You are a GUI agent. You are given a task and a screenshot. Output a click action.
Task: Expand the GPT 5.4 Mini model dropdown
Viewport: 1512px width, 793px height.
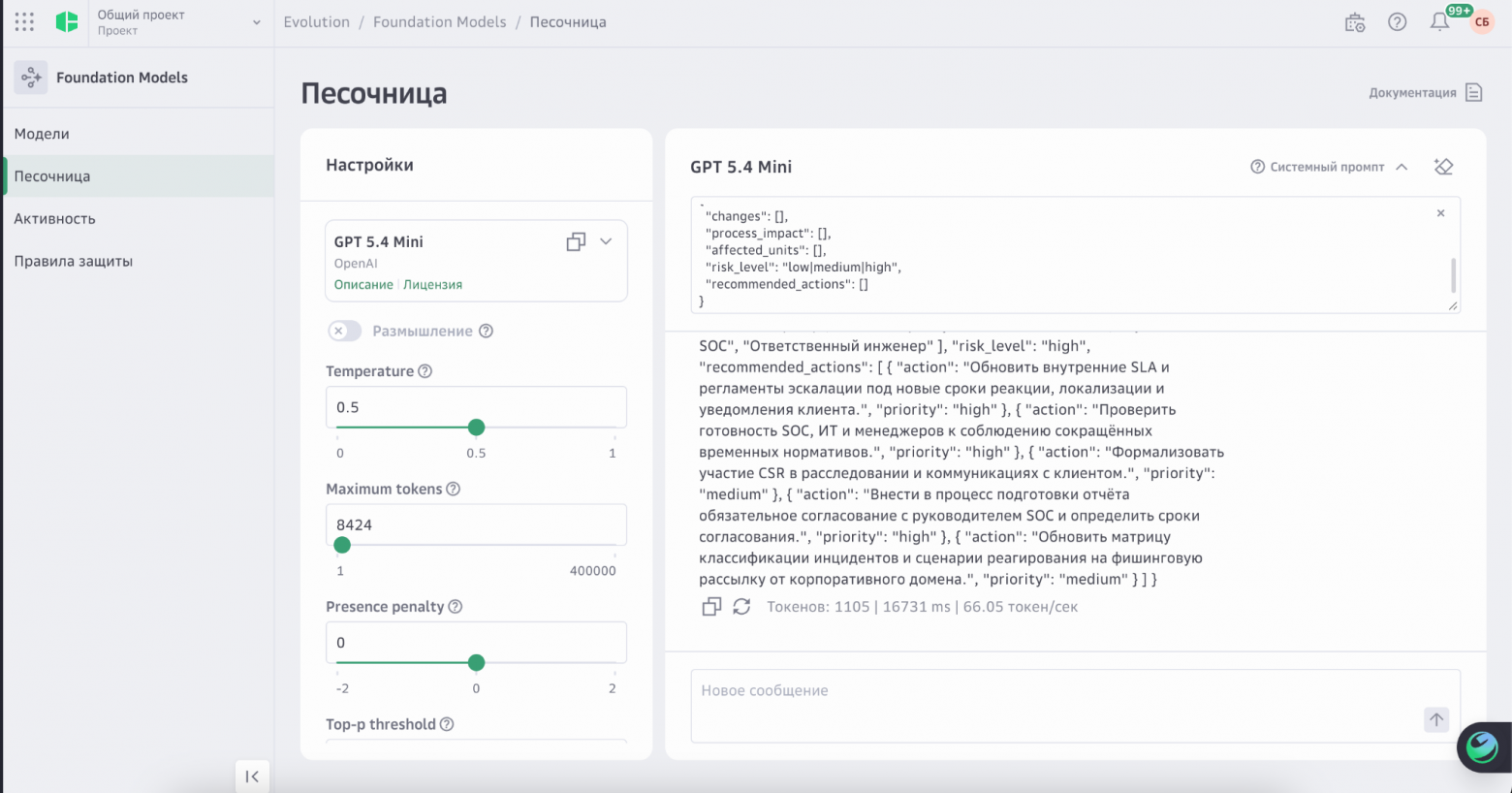606,241
